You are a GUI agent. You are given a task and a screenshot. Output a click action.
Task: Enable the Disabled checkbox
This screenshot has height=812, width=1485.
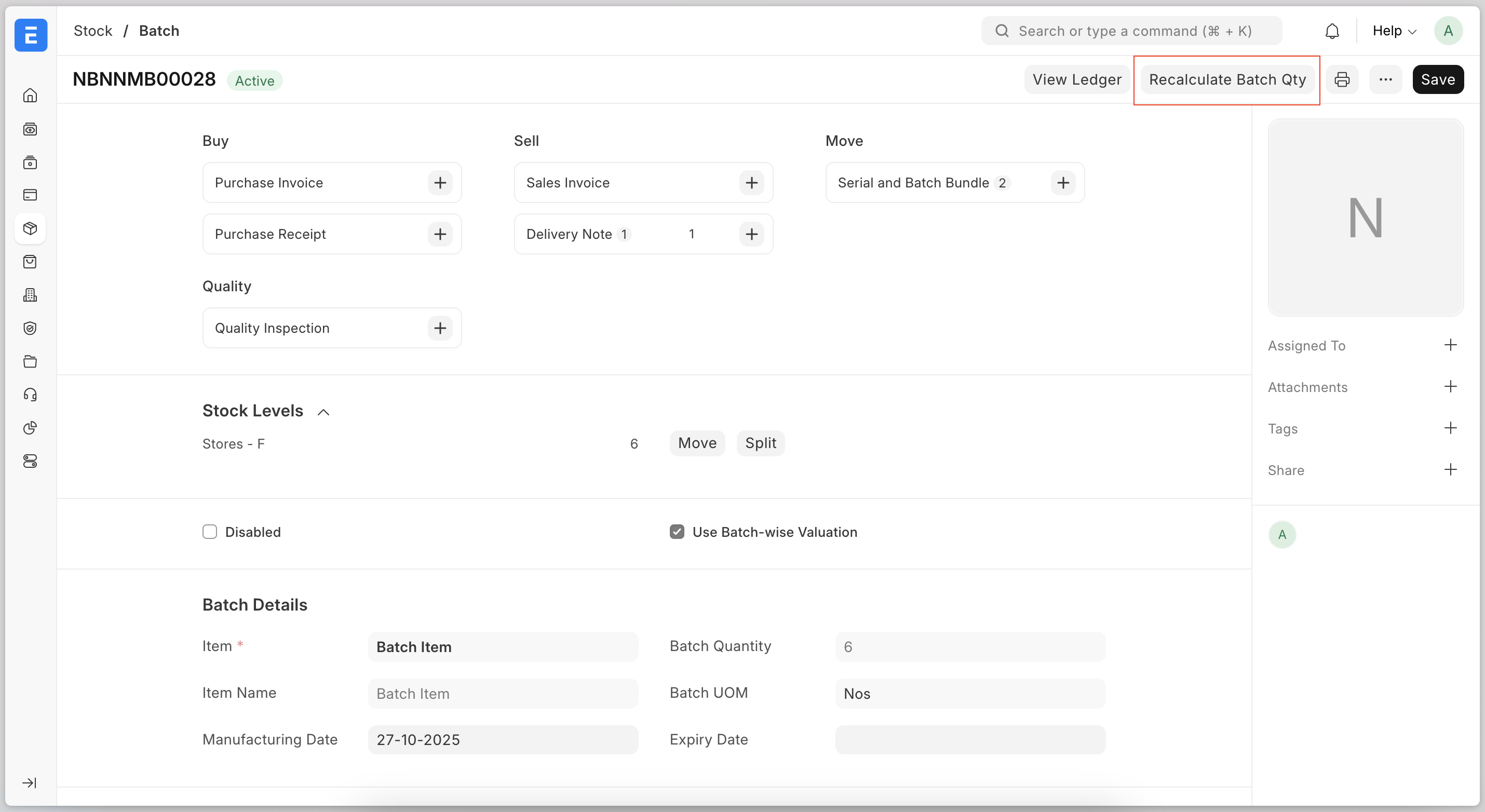coord(210,532)
